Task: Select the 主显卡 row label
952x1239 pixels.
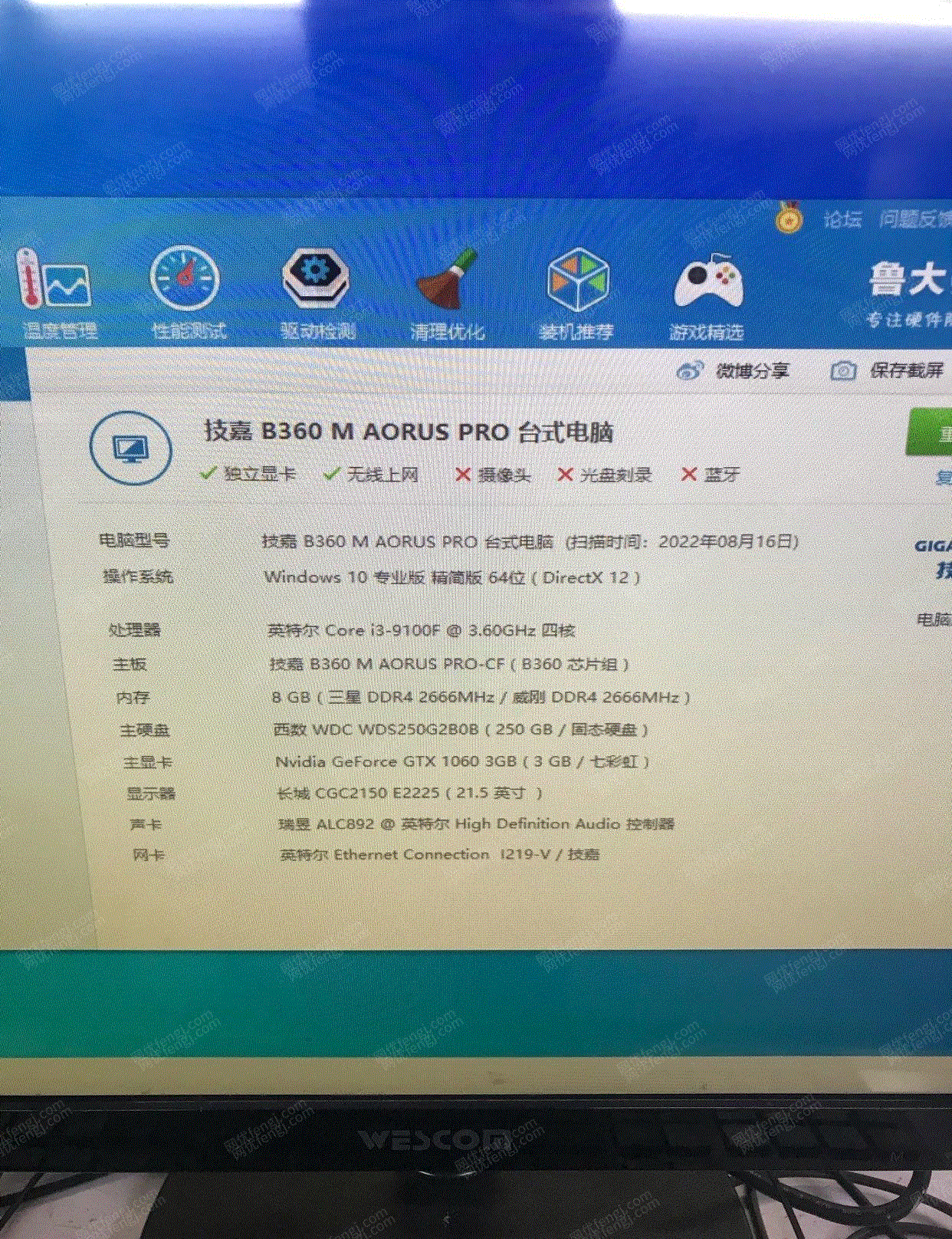Action: [x=148, y=762]
